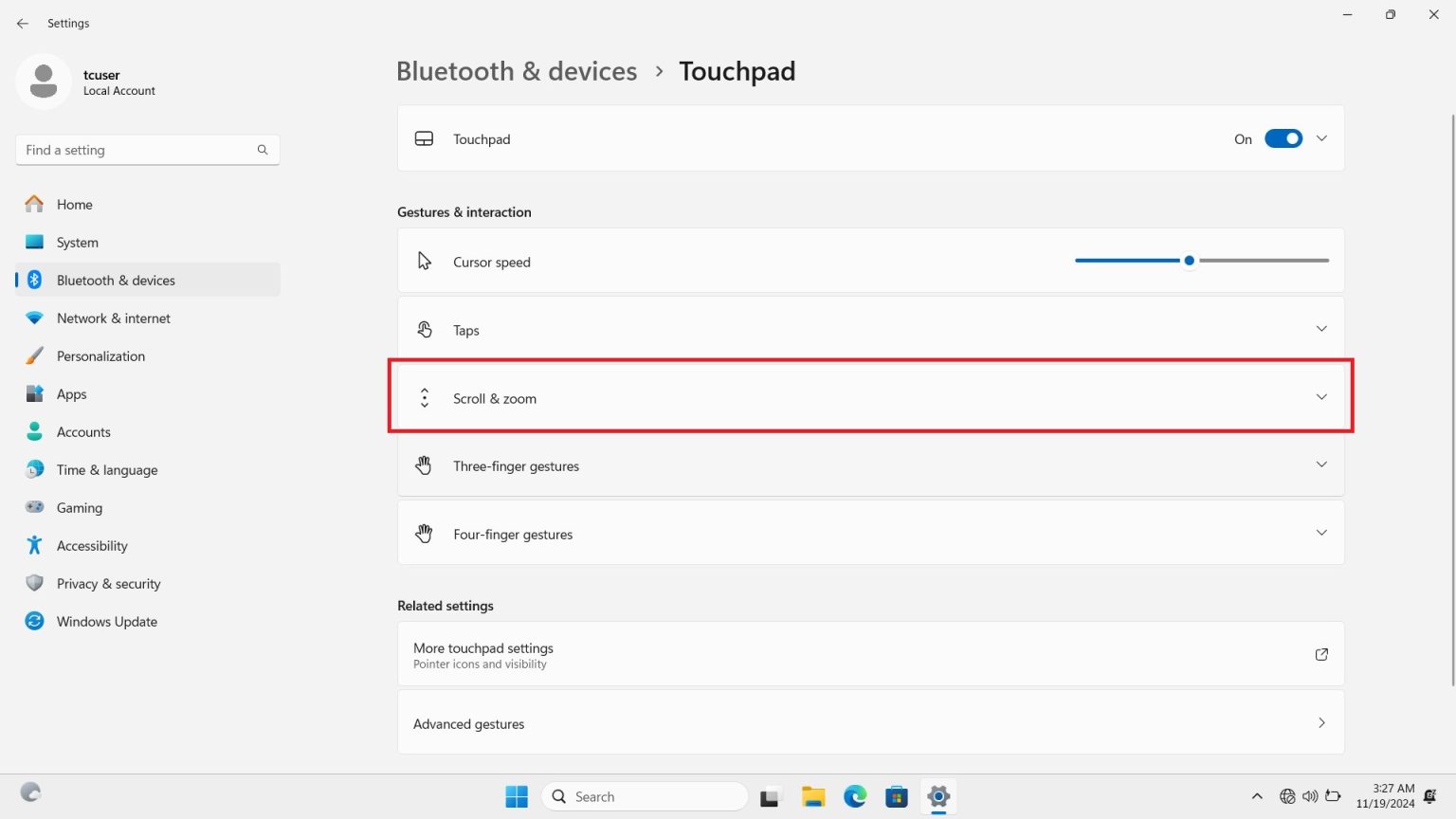The width and height of the screenshot is (1456, 819).
Task: Click the network status icon in system tray
Action: [x=1287, y=796]
